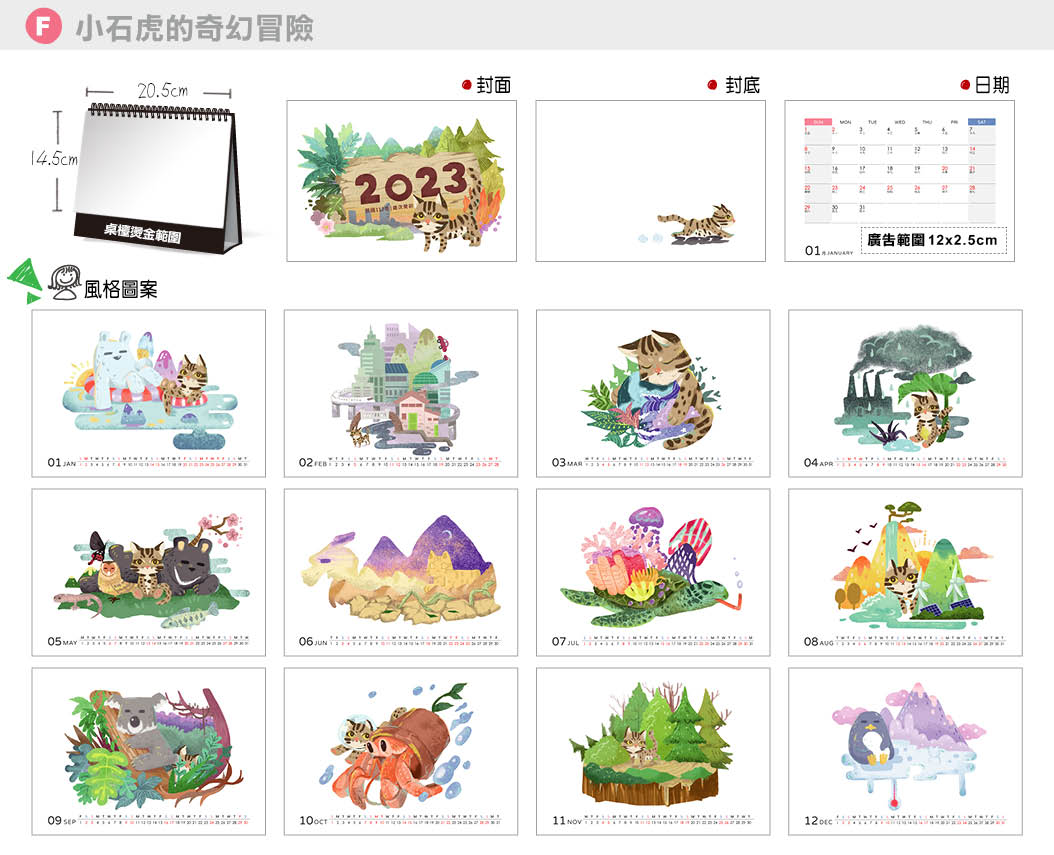
Task: Click the 2023 wooden sign on cover
Action: [x=404, y=184]
